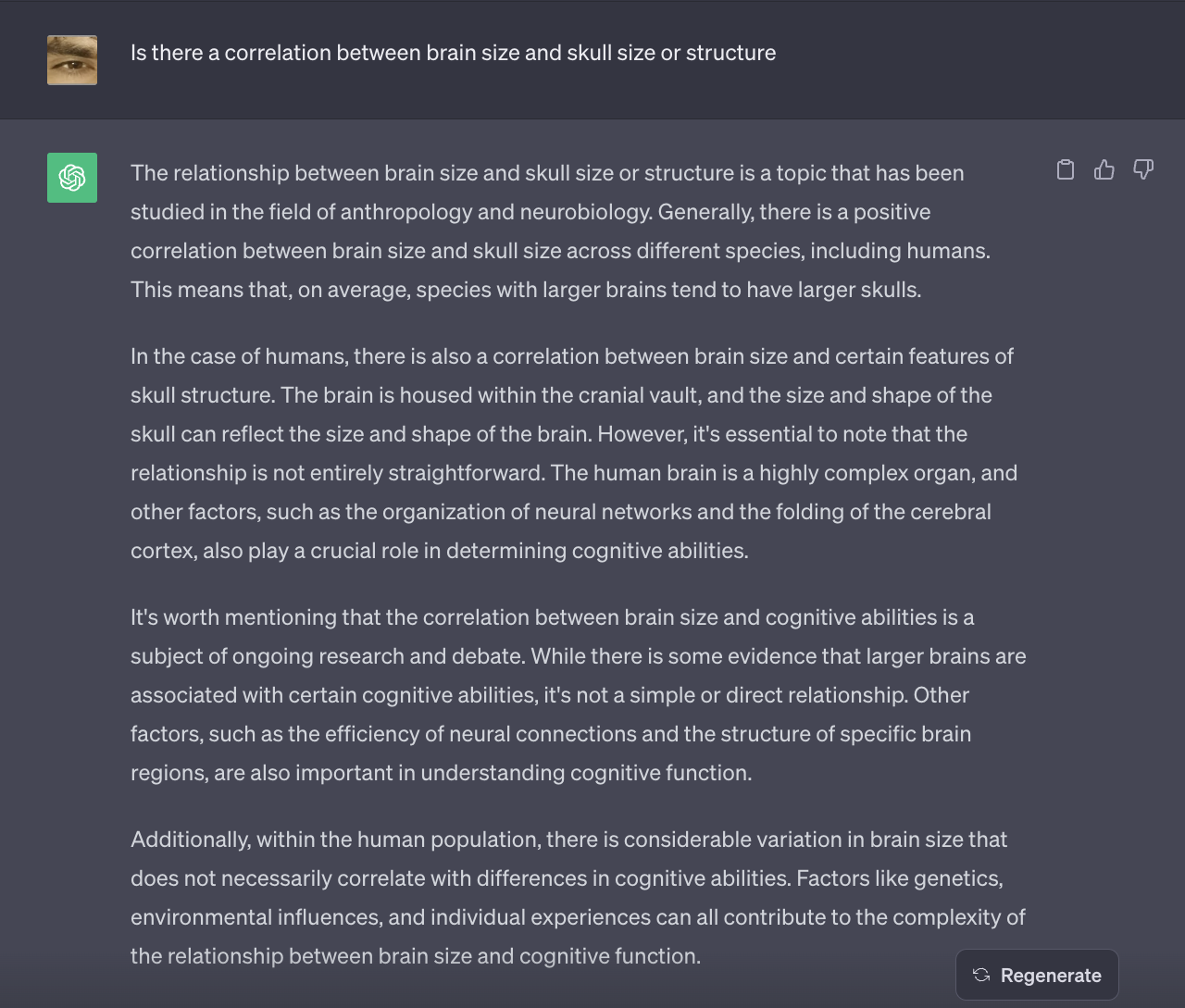
Task: Click the user's eye photo avatar
Action: click(x=72, y=60)
